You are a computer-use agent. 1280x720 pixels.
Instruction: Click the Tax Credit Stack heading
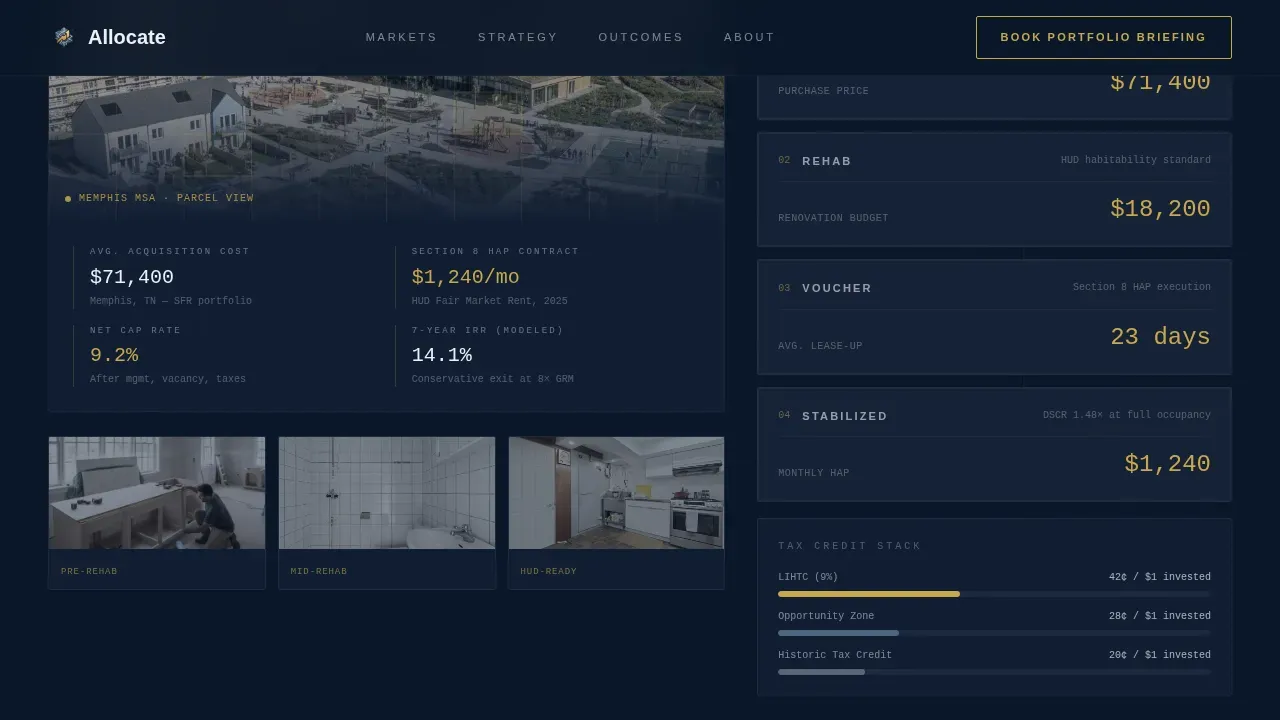pyautogui.click(x=850, y=546)
